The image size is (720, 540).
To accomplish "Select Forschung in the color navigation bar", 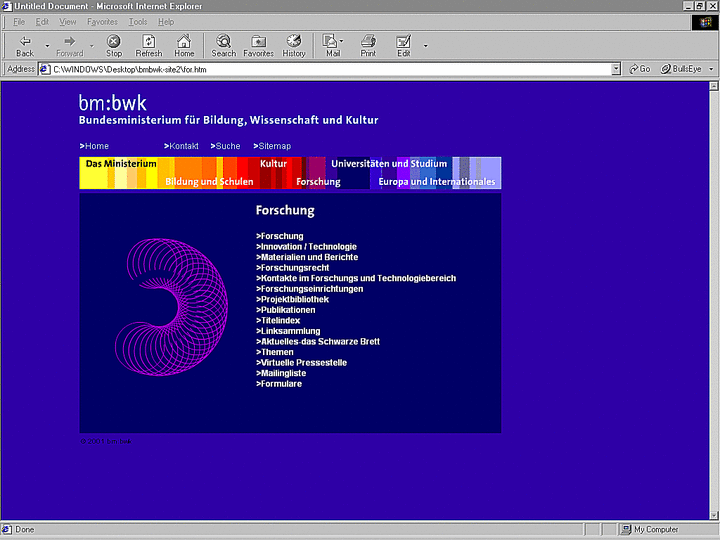I will pos(318,182).
